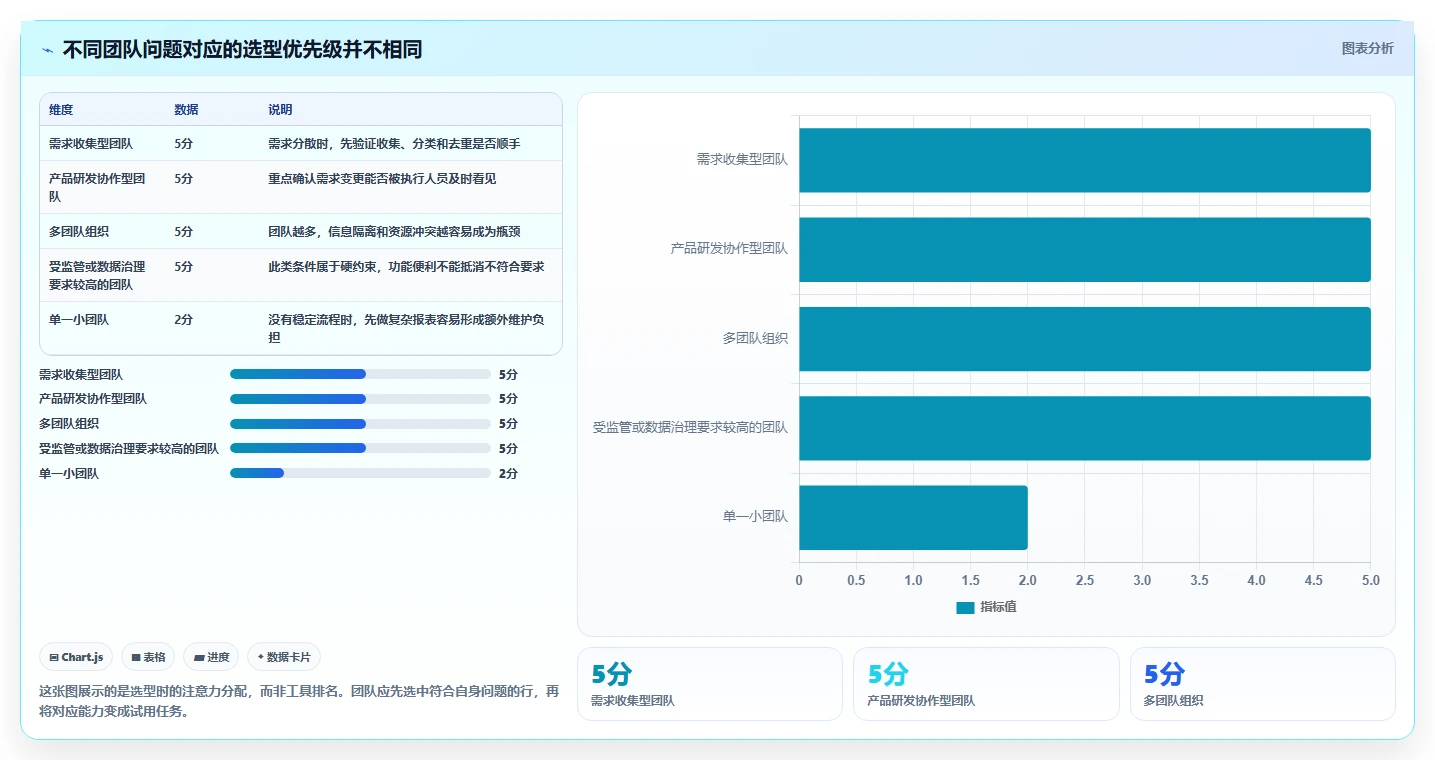Click the 单一小团队 chart bar
The width and height of the screenshot is (1435, 760).
pyautogui.click(x=913, y=517)
